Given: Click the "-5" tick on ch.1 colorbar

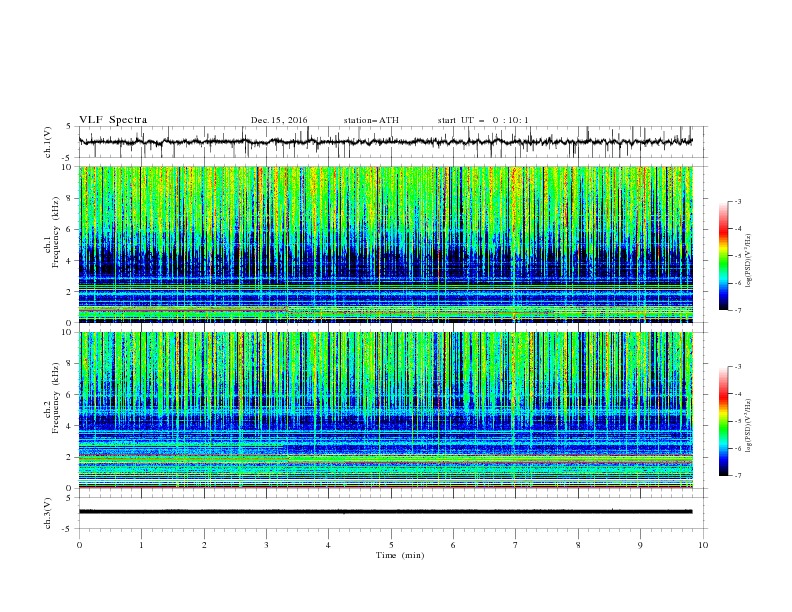Looking at the screenshot, I should coord(737,256).
